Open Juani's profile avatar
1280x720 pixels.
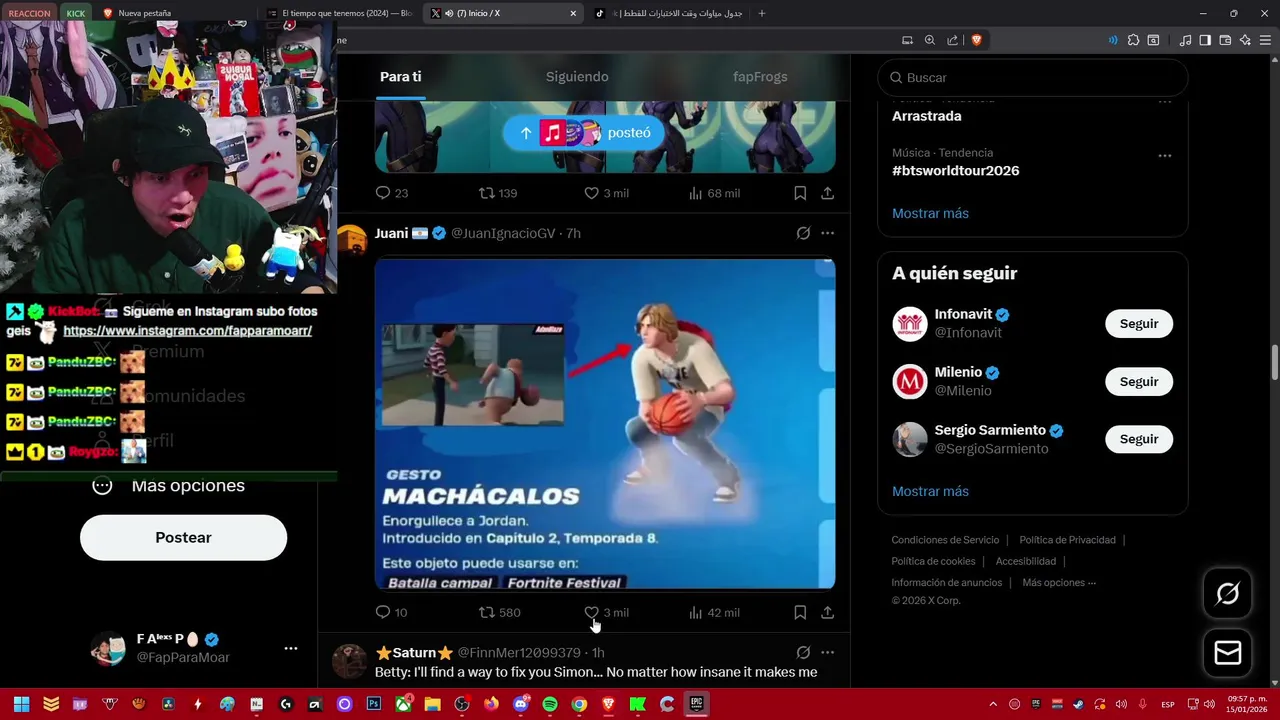pos(350,241)
